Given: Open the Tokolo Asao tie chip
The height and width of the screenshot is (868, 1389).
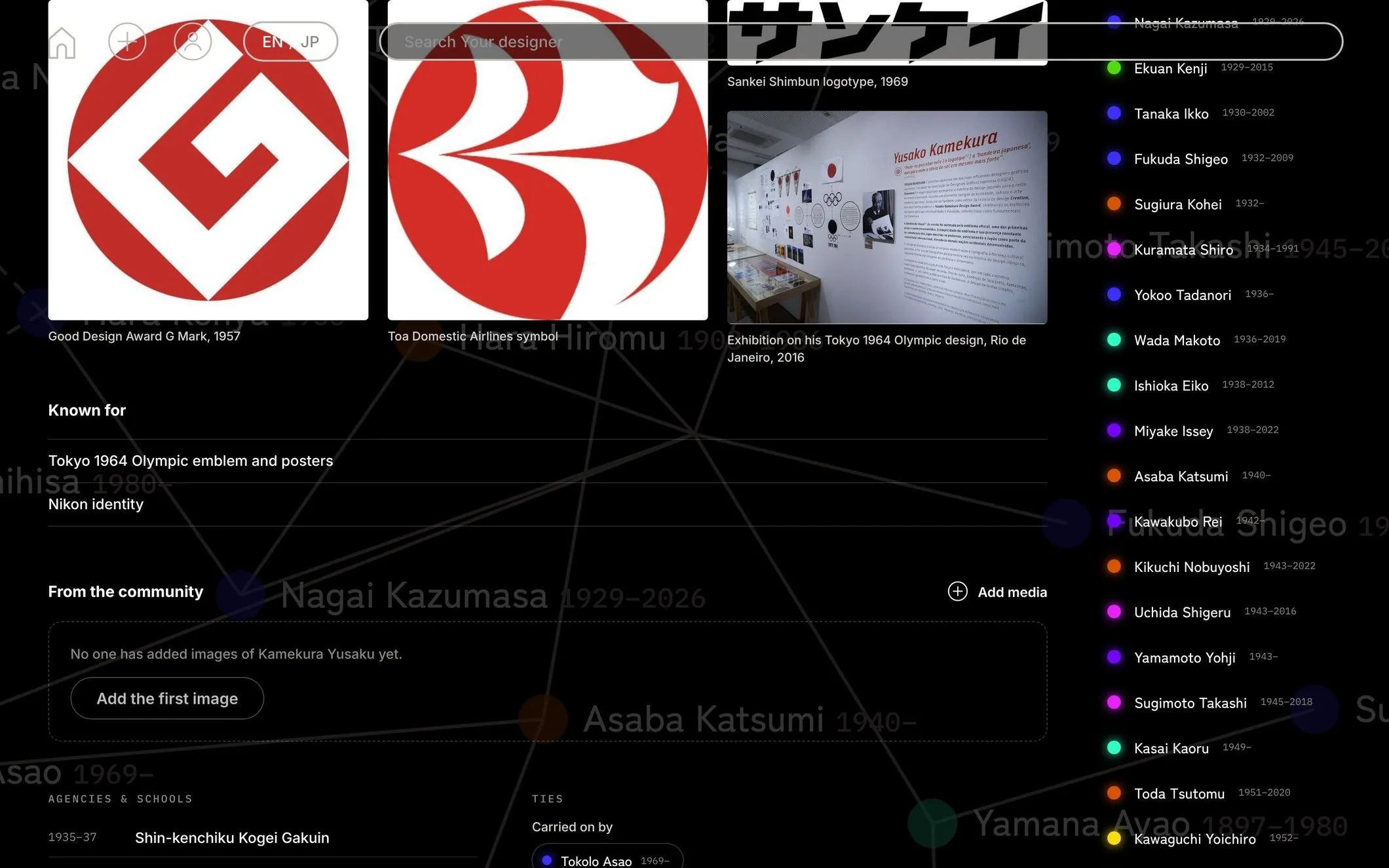Looking at the screenshot, I should [x=607, y=857].
